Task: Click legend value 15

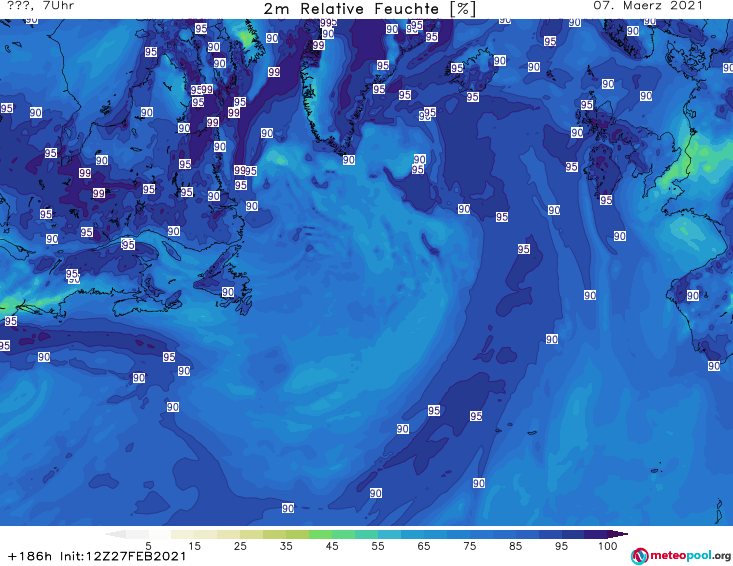Action: click(x=194, y=546)
